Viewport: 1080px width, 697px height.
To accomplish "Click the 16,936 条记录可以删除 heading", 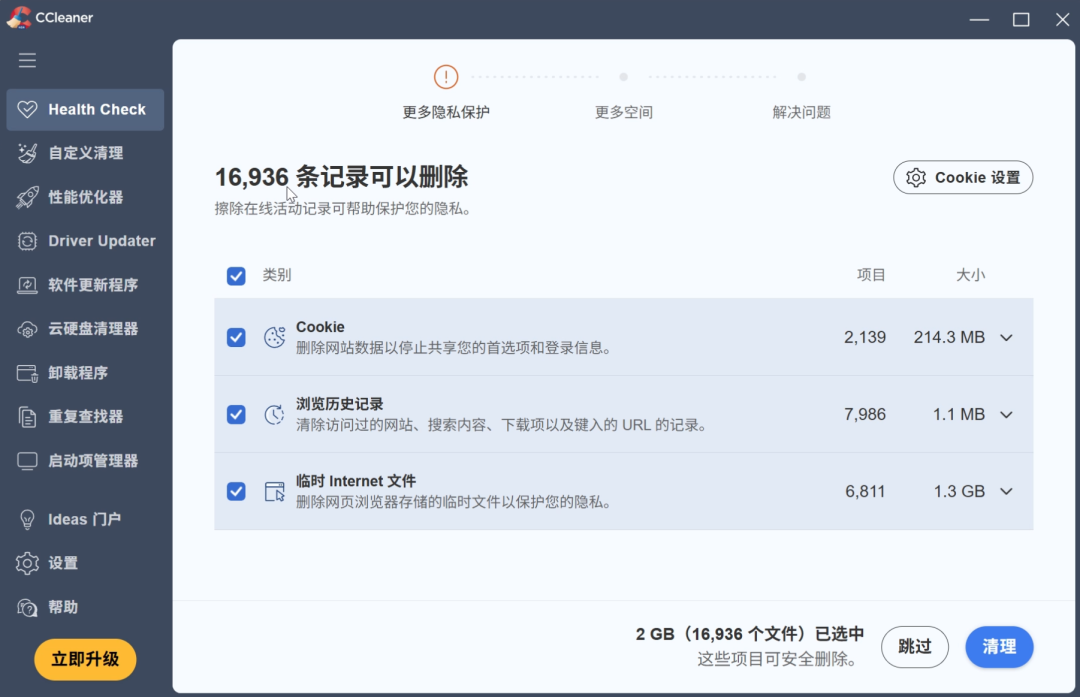I will (341, 177).
